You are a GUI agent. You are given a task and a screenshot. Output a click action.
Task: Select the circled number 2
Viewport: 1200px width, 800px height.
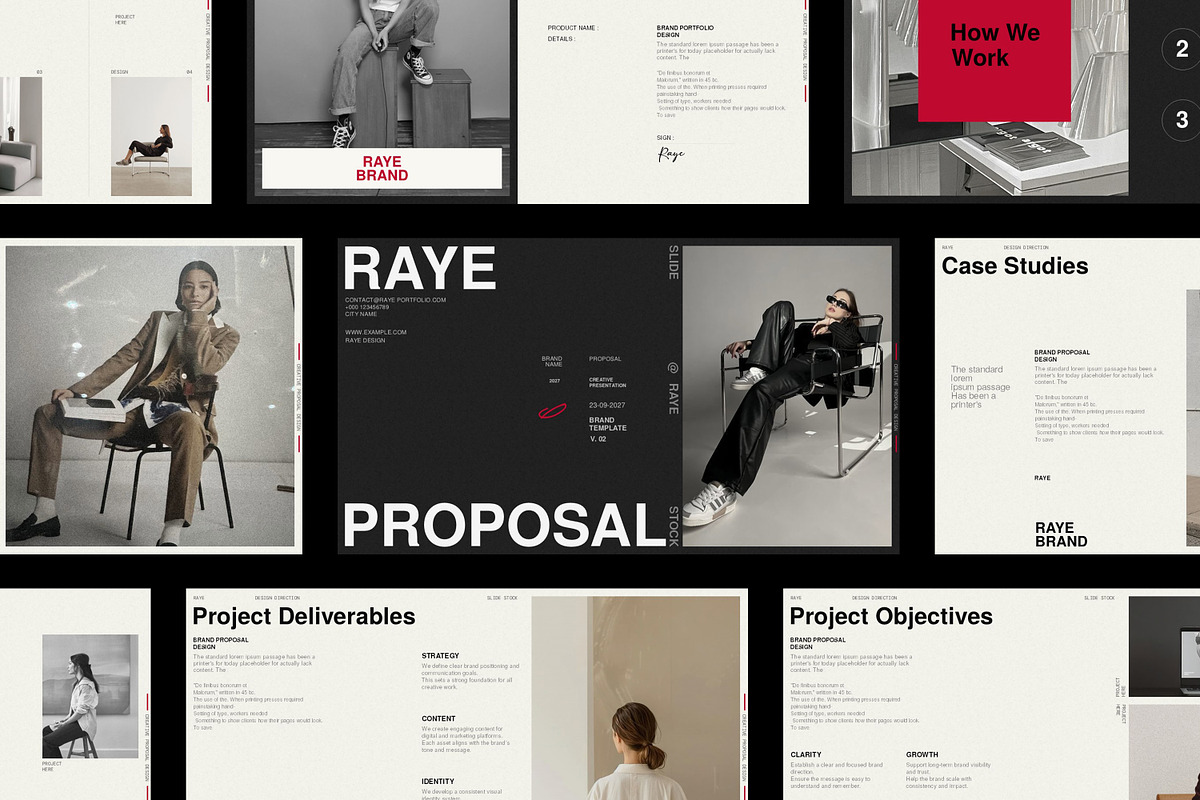coord(1182,49)
